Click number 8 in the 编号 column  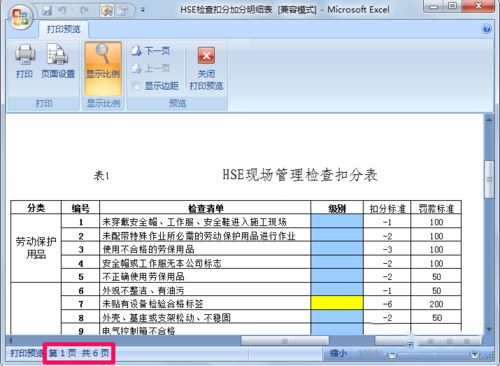pyautogui.click(x=81, y=318)
